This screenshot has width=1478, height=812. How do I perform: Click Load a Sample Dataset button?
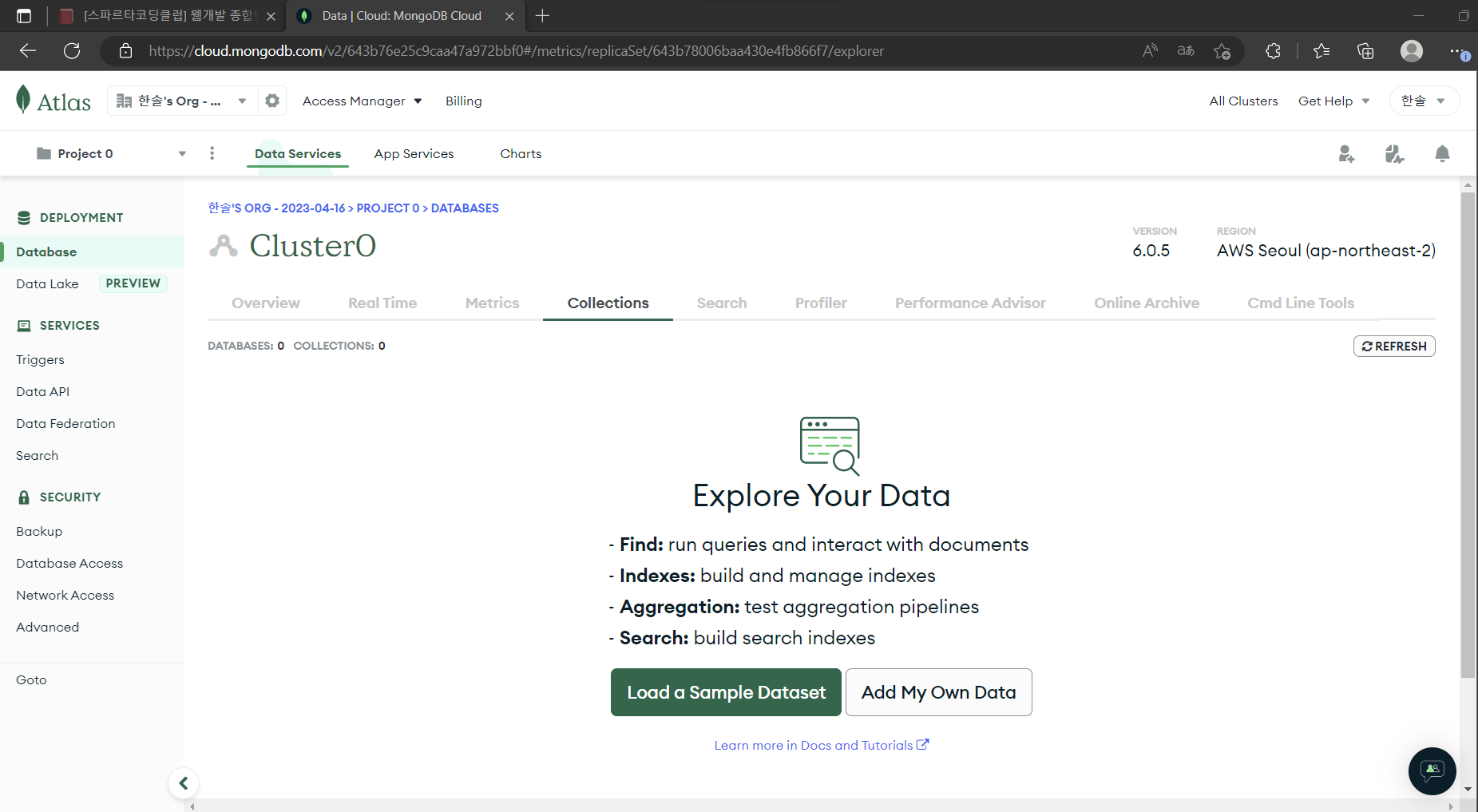point(726,692)
